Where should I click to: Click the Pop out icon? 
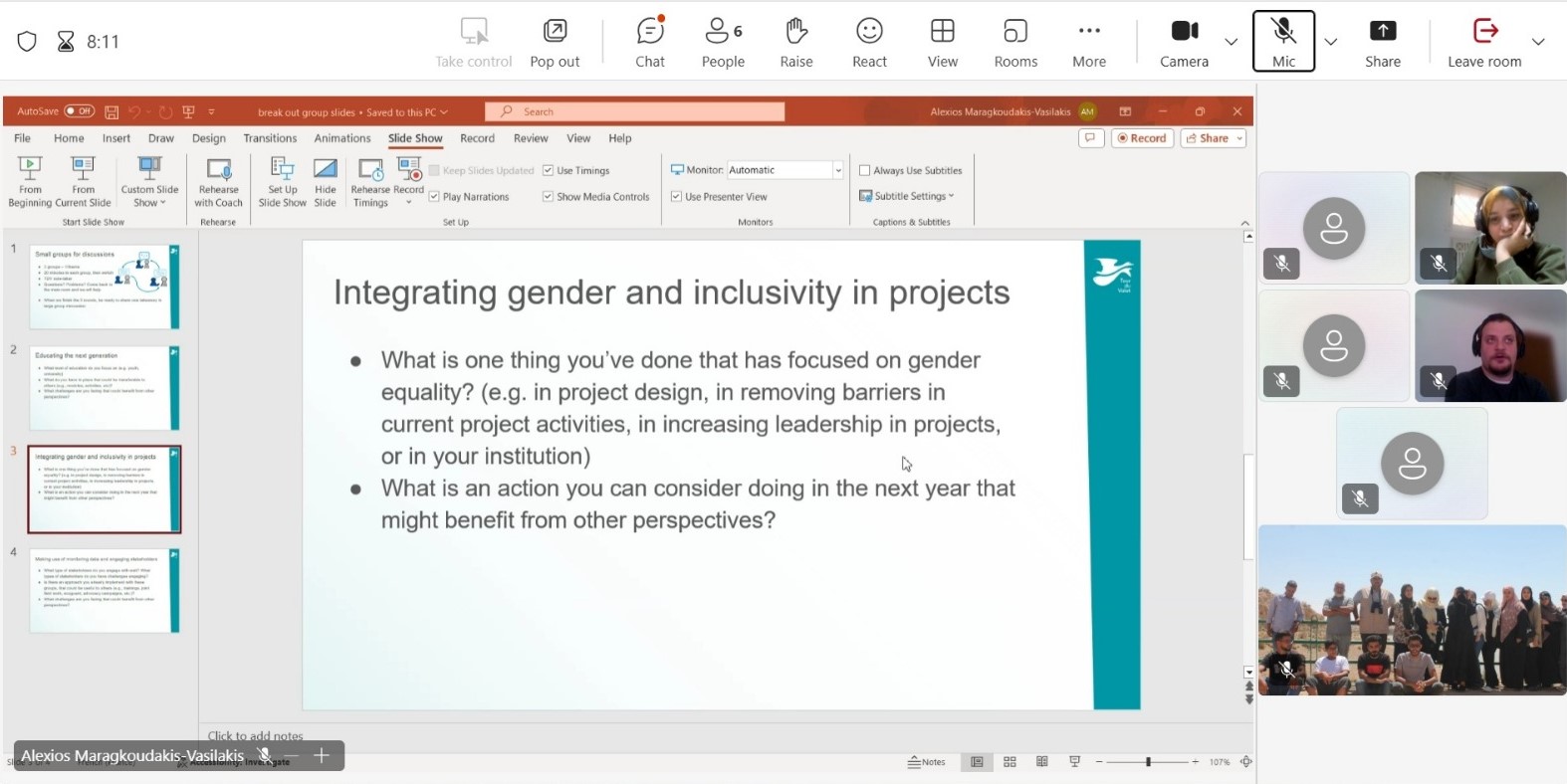[555, 42]
